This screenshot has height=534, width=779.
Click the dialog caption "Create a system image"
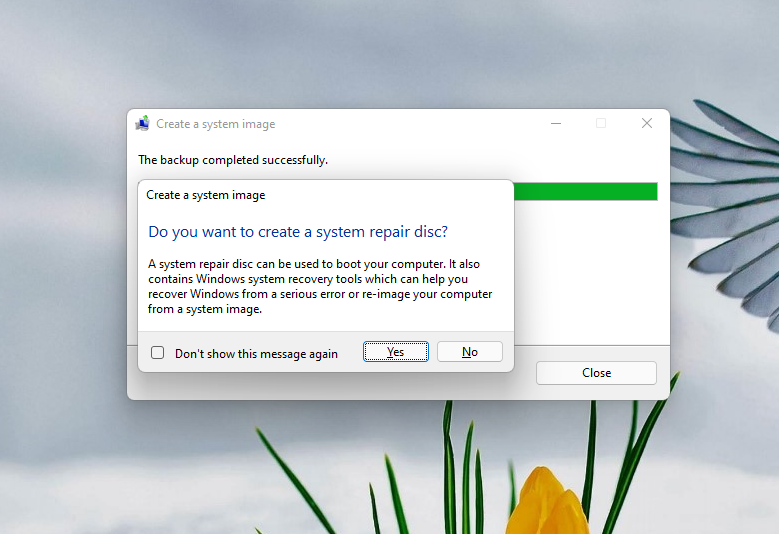tap(206, 195)
